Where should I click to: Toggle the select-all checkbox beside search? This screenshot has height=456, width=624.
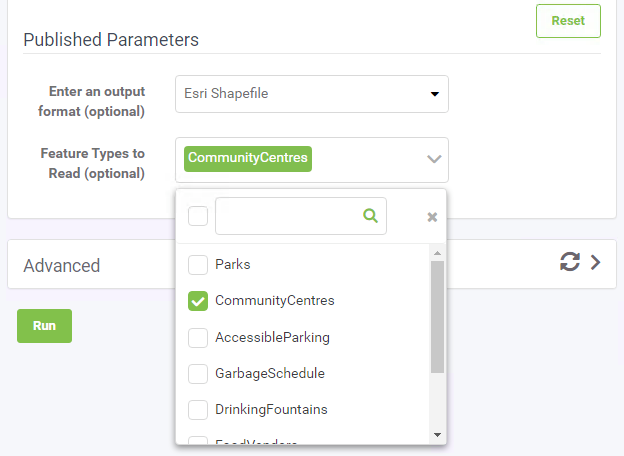coord(198,216)
